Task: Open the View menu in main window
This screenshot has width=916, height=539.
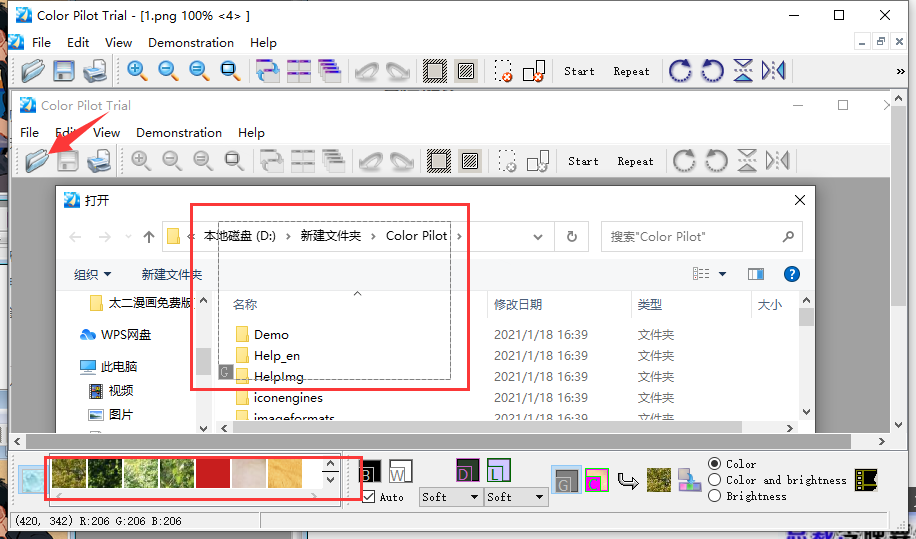Action: [119, 43]
